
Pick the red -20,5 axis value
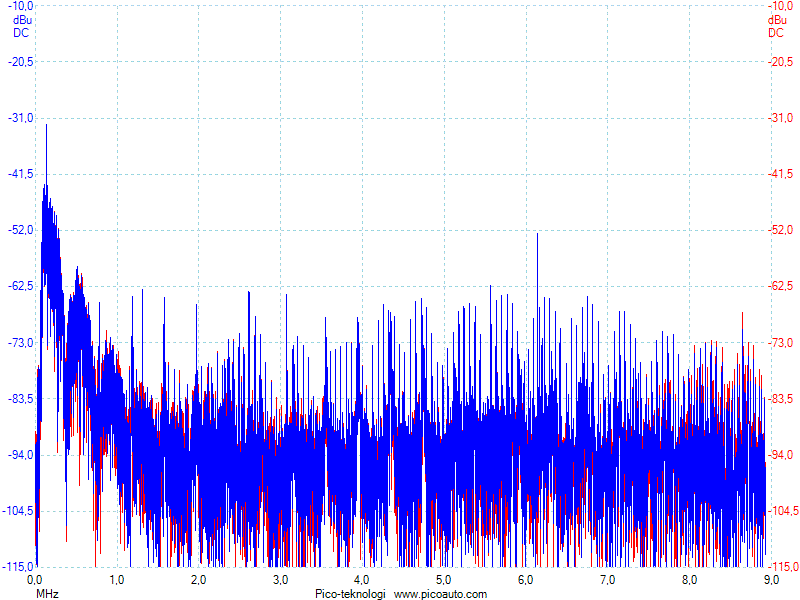click(781, 62)
